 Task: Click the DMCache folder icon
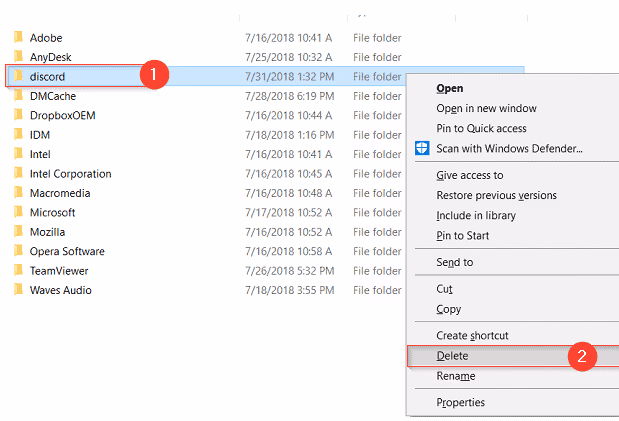[x=18, y=95]
